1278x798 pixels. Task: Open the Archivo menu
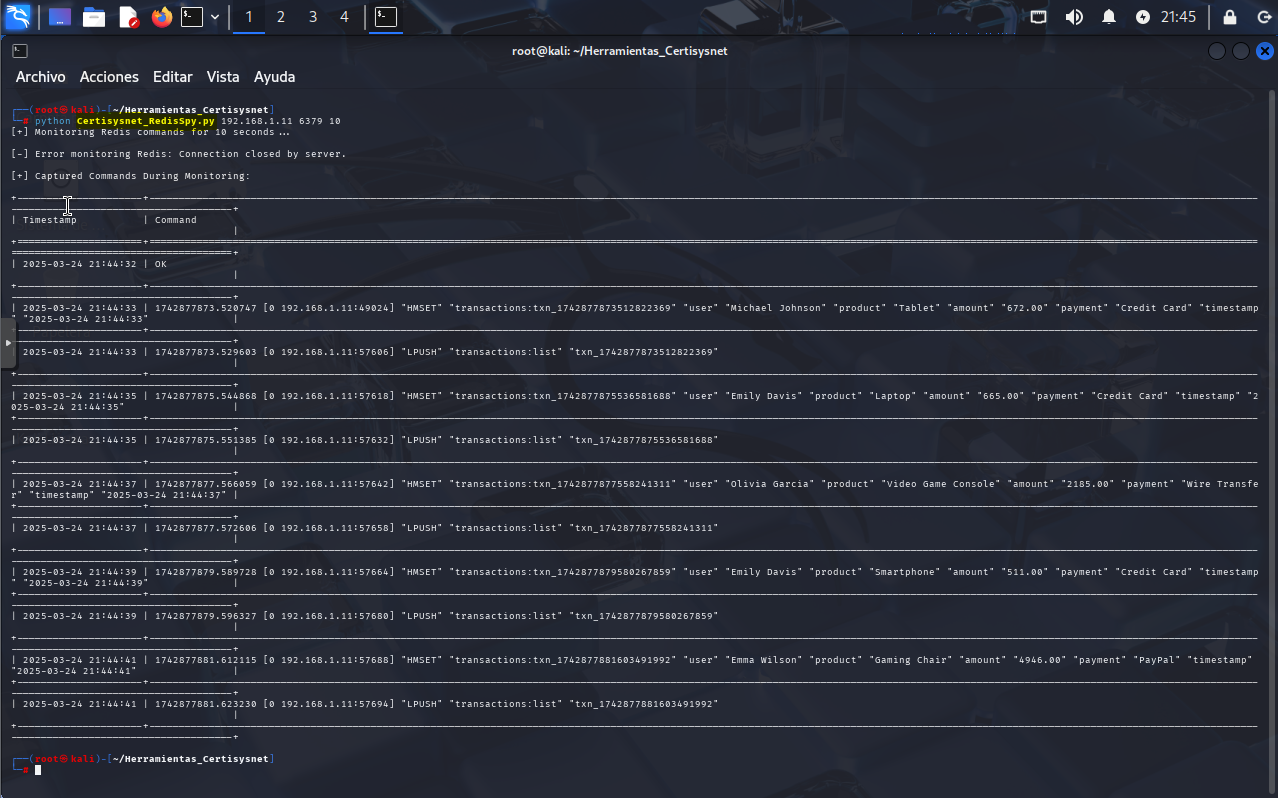click(41, 77)
